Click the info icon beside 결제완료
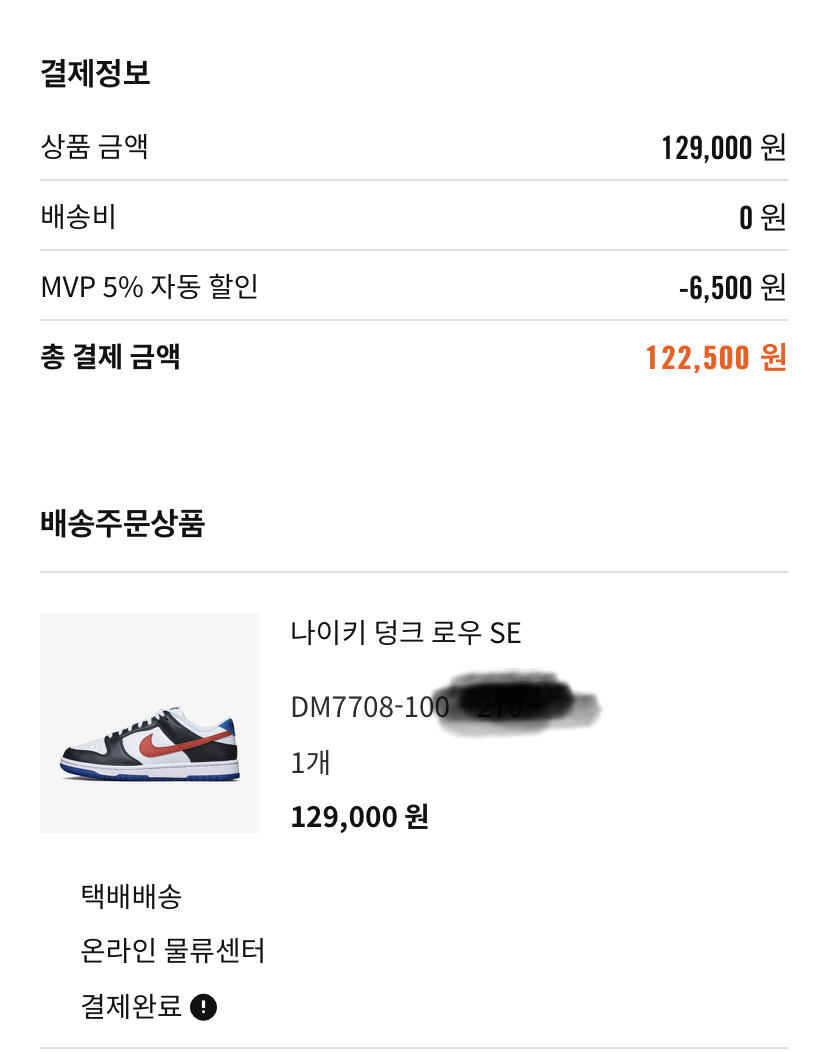Image resolution: width=828 pixels, height=1052 pixels. point(203,1006)
